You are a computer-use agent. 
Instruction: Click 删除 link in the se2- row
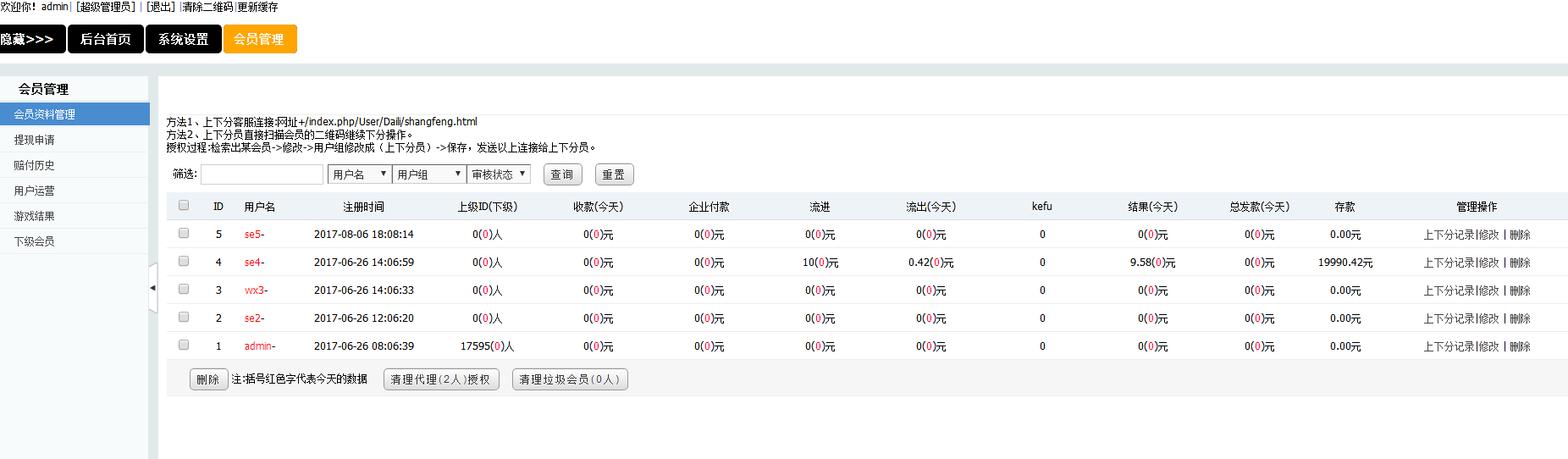point(1520,318)
